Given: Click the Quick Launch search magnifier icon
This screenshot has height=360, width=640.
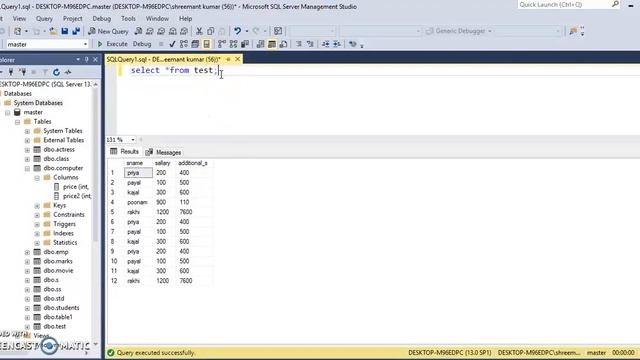Looking at the screenshot, I should [615, 4].
